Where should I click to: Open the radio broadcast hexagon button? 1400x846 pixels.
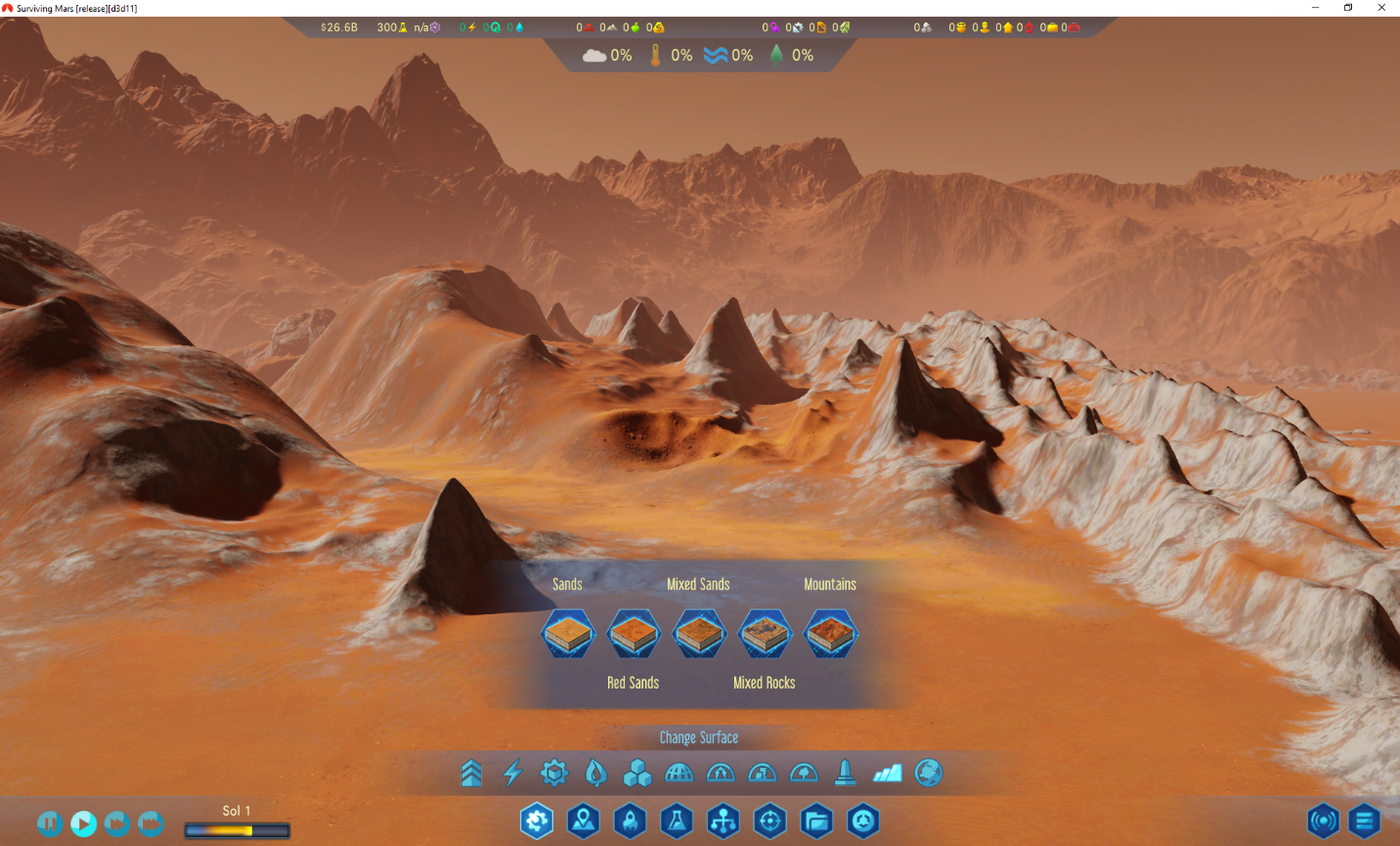pos(1323,821)
